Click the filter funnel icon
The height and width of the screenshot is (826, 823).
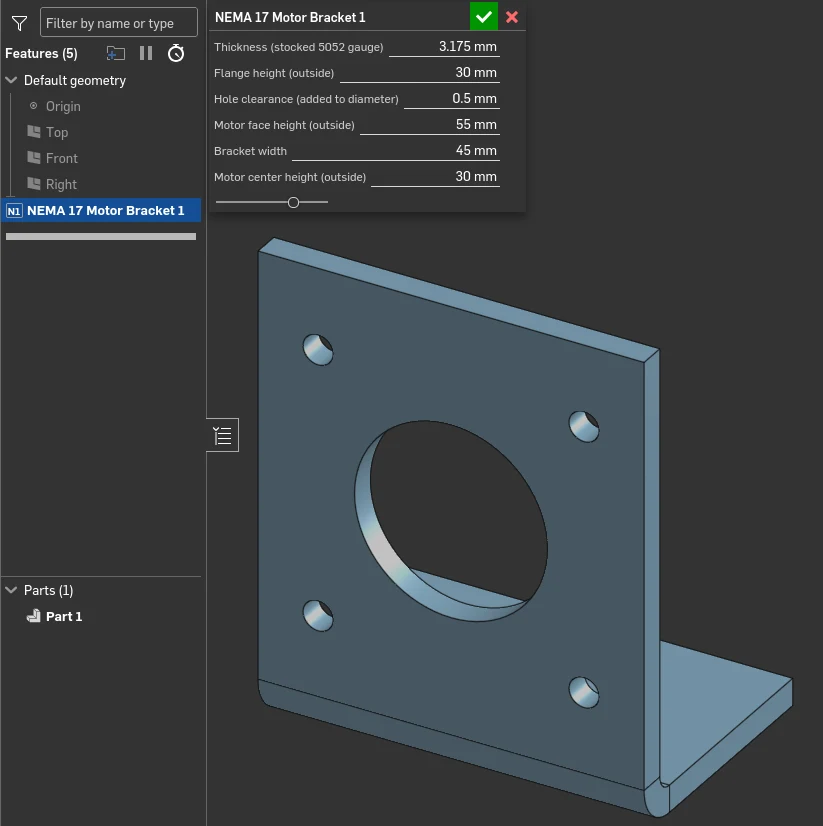[x=19, y=23]
